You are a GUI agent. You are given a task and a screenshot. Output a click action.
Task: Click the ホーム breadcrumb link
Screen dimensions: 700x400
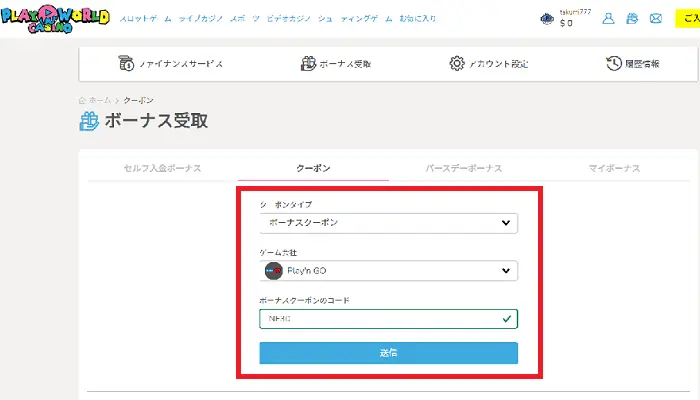(x=99, y=100)
